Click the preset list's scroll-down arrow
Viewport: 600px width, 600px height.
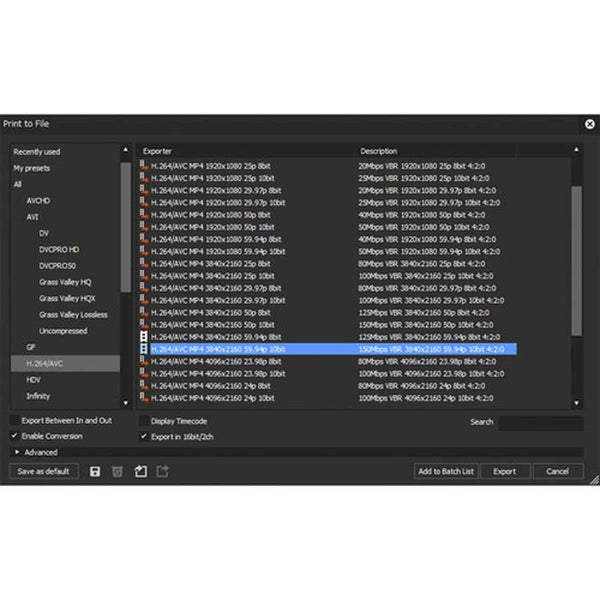pyautogui.click(x=576, y=402)
